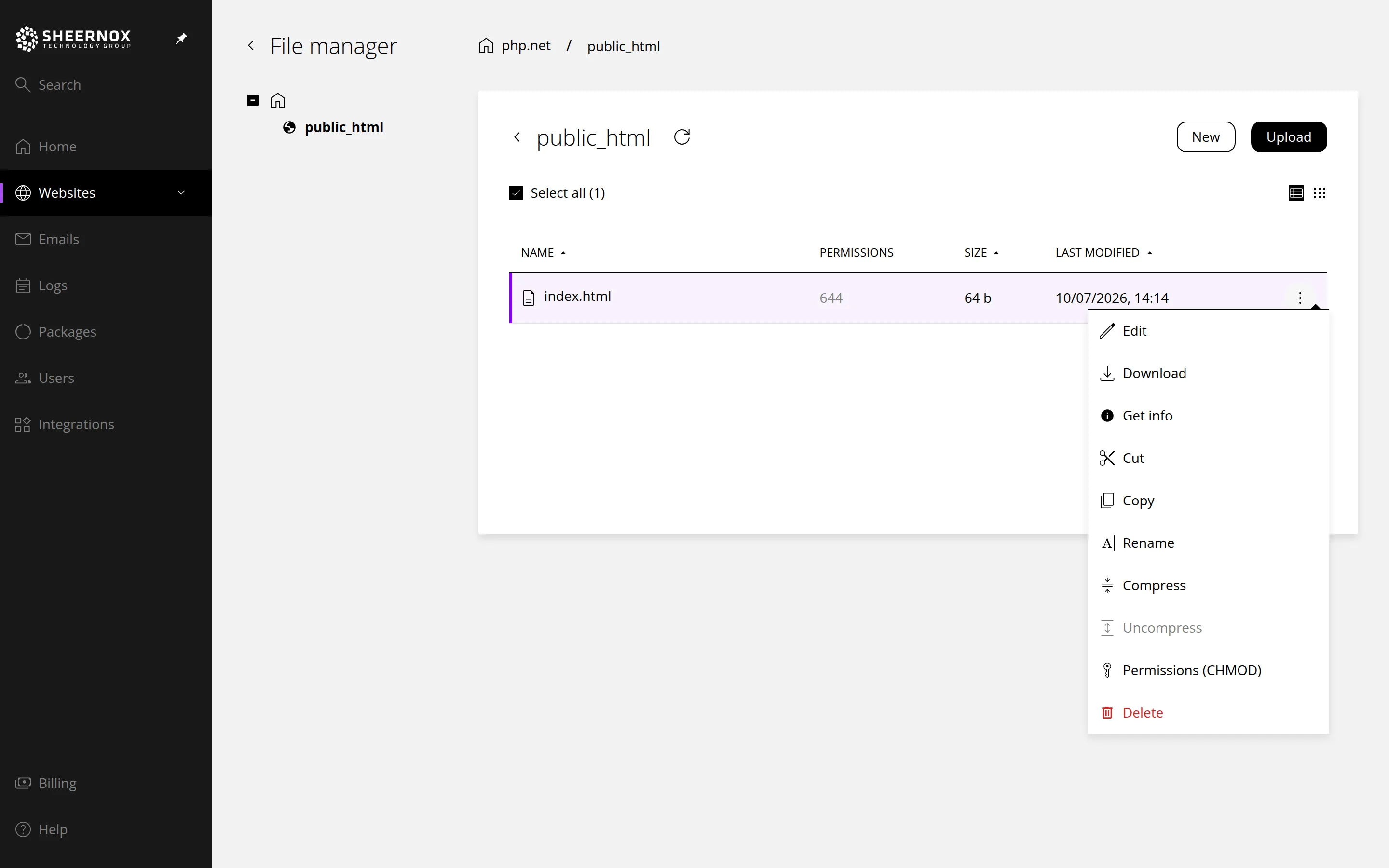Image resolution: width=1389 pixels, height=868 pixels.
Task: Choose Edit from context menu
Action: point(1208,331)
